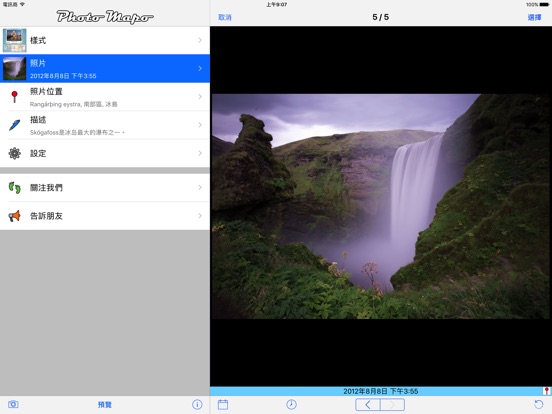Tap the 預覽 preview button

105,404
